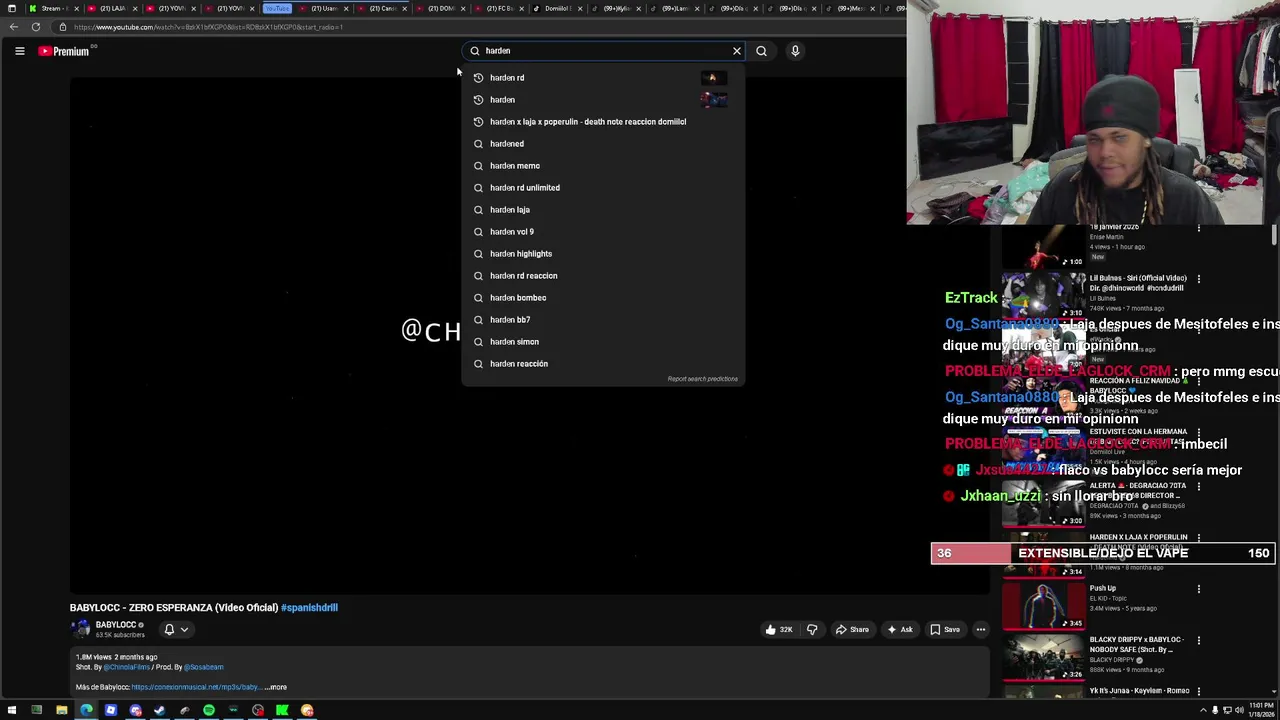Click the YouTube Premium logo

[64, 51]
